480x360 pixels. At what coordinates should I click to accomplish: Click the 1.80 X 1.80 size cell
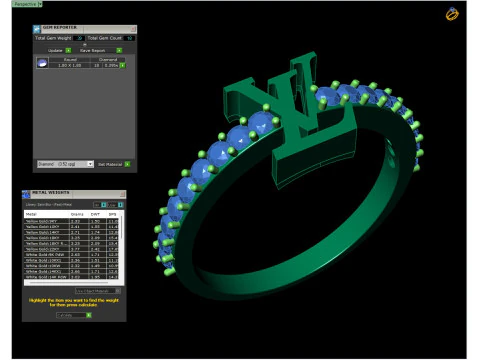coord(70,65)
